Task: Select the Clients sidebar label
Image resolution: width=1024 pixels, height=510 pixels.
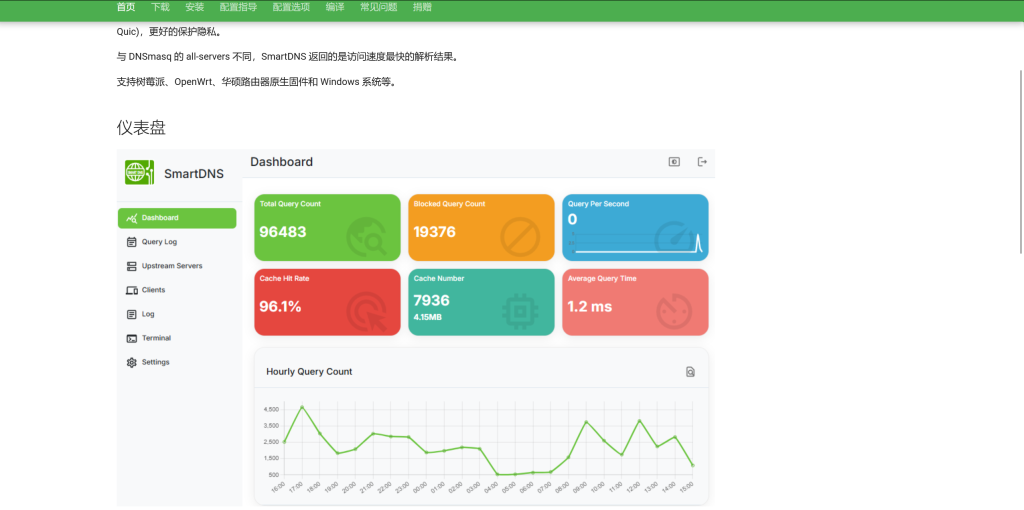Action: (x=153, y=290)
